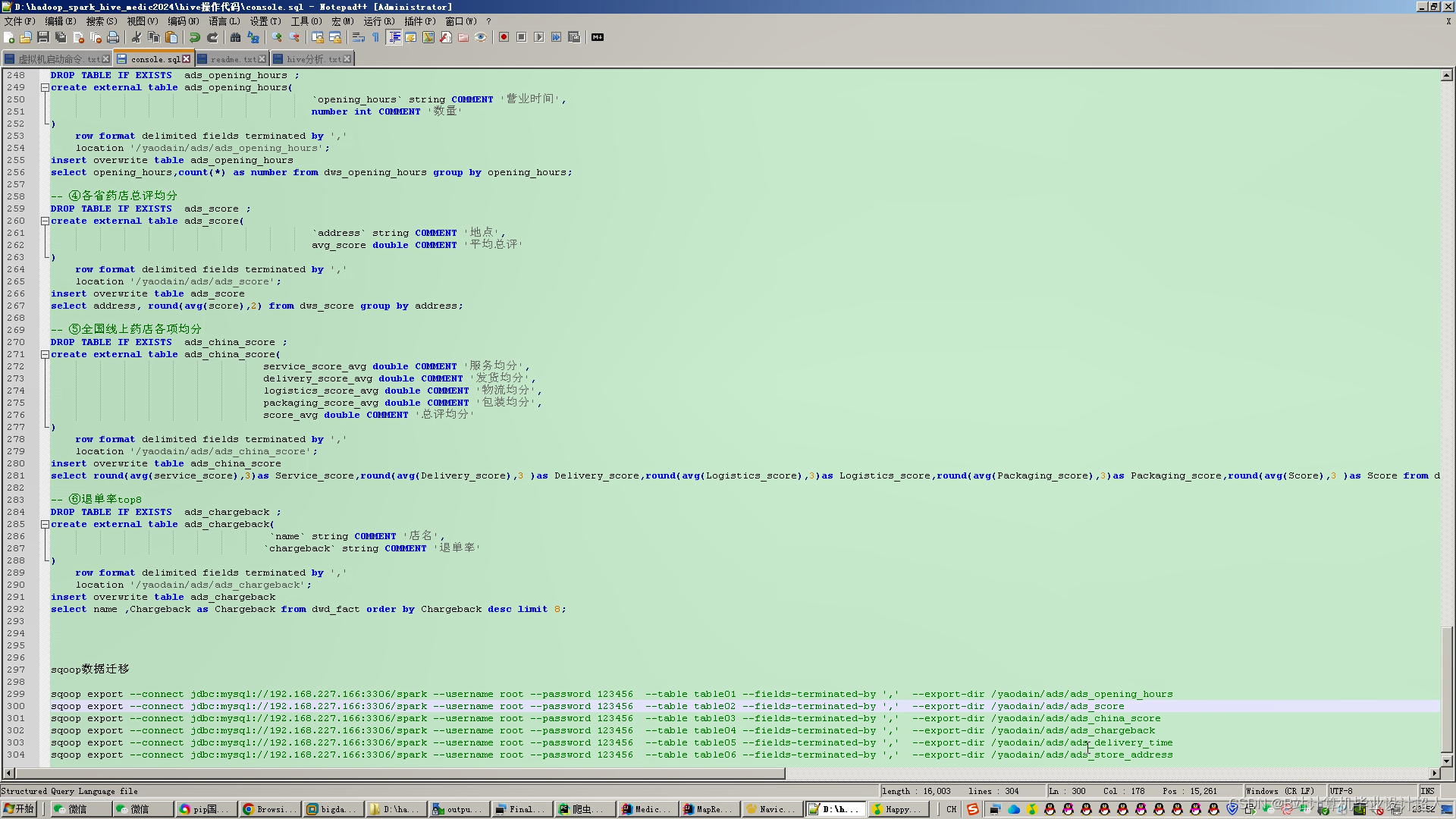This screenshot has height=819, width=1456.
Task: Toggle the indent guide toolbar button
Action: (x=394, y=37)
